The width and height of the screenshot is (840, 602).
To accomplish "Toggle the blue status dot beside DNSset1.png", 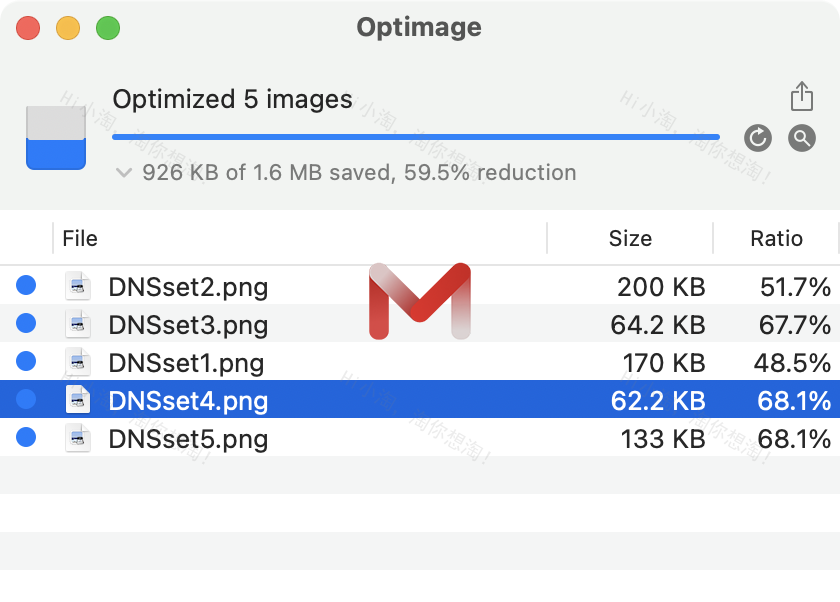I will coord(26,362).
